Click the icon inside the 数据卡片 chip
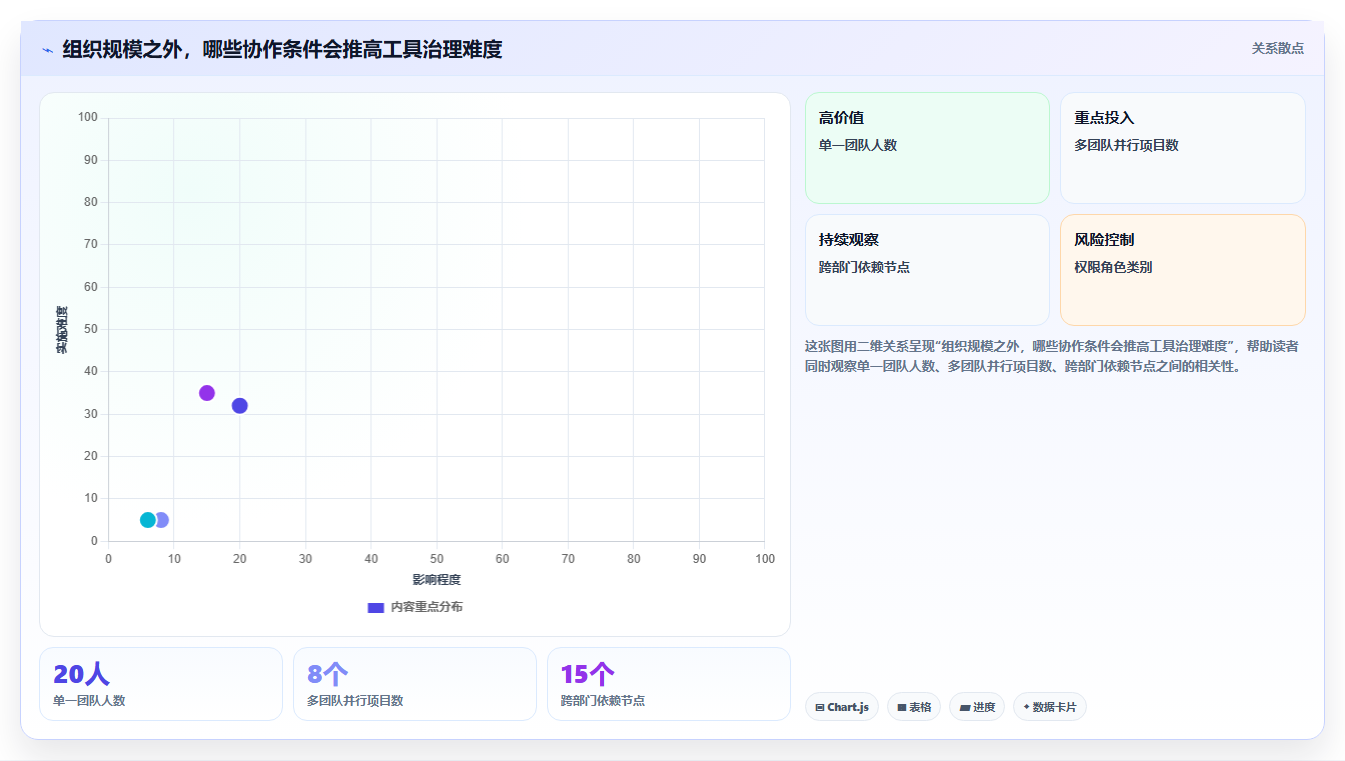The image size is (1345, 761). pyautogui.click(x=1026, y=707)
